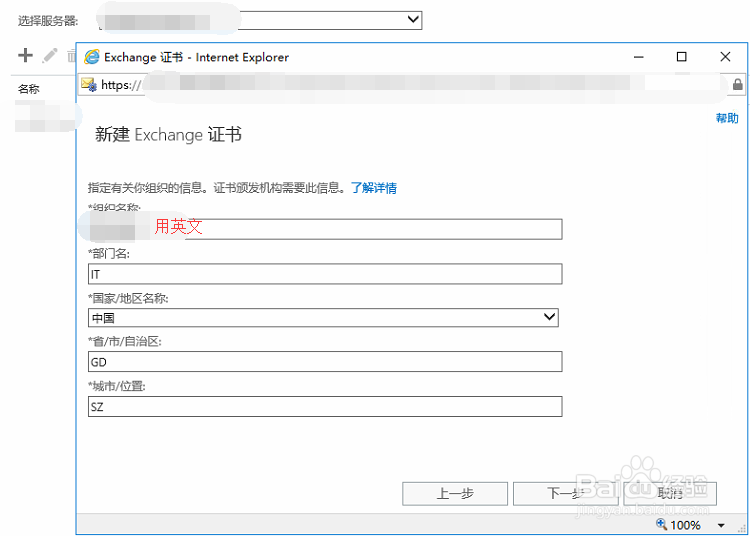The image size is (750, 536).
Task: Click the 新建 Exchange 证书 heading
Action: (x=168, y=134)
